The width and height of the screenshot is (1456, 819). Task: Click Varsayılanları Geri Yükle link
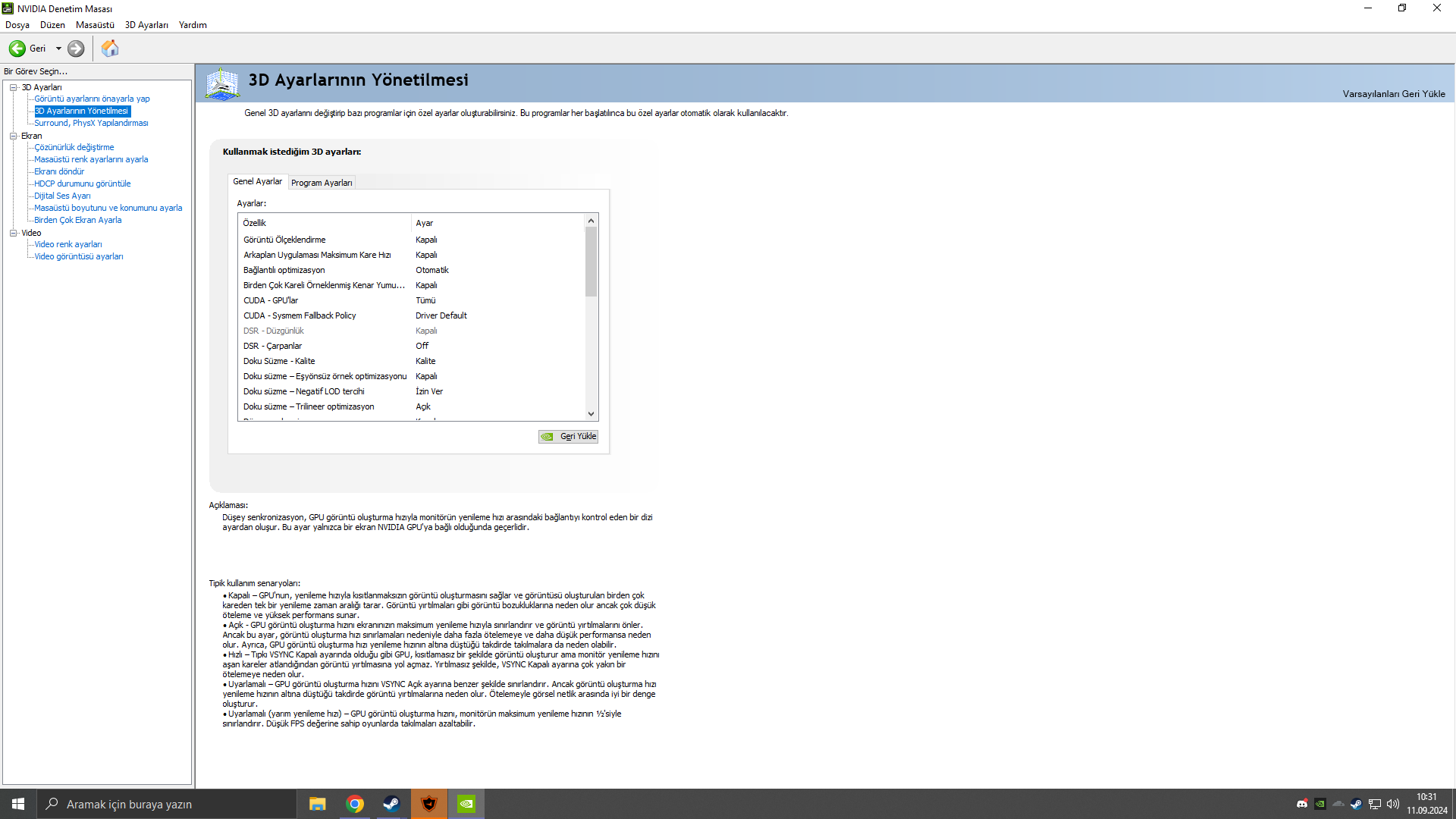click(x=1393, y=94)
